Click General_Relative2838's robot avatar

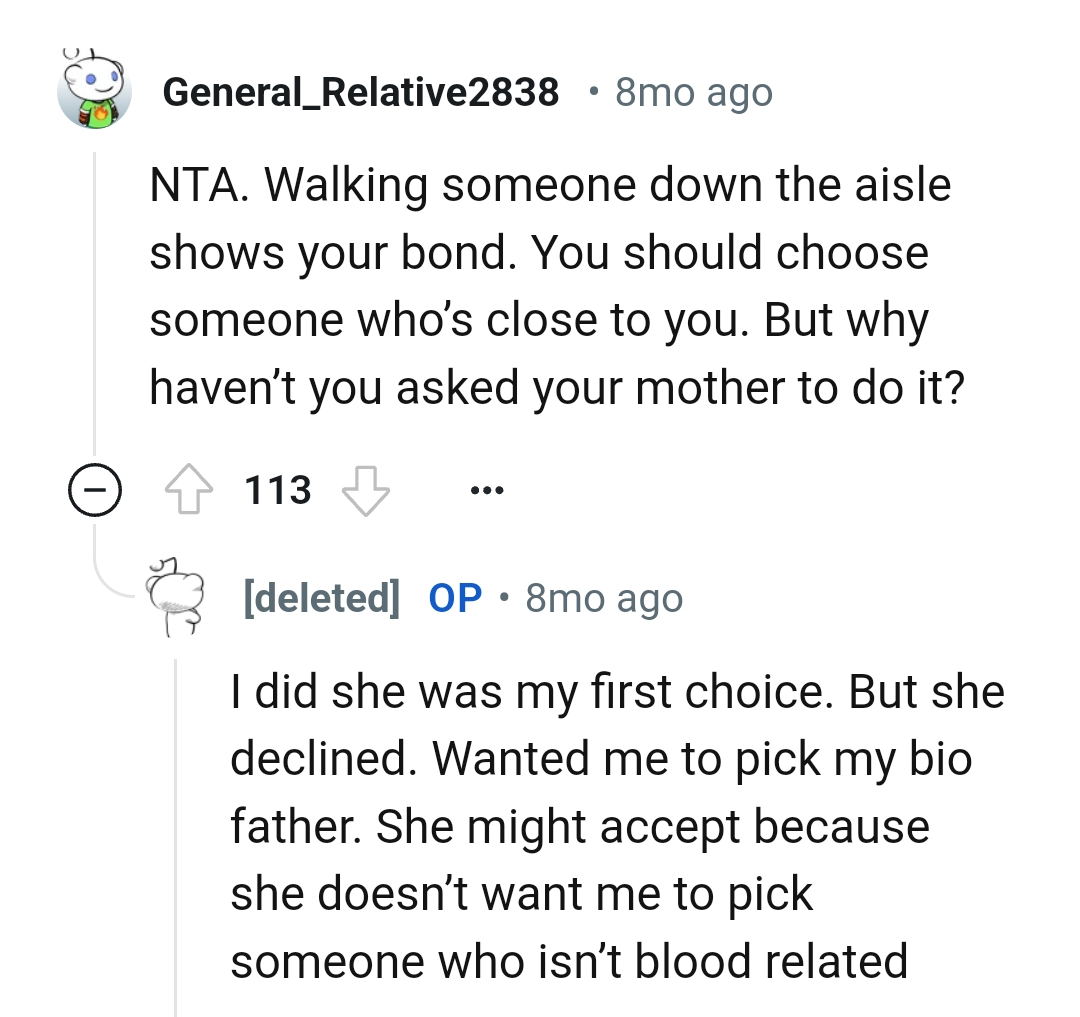93,90
